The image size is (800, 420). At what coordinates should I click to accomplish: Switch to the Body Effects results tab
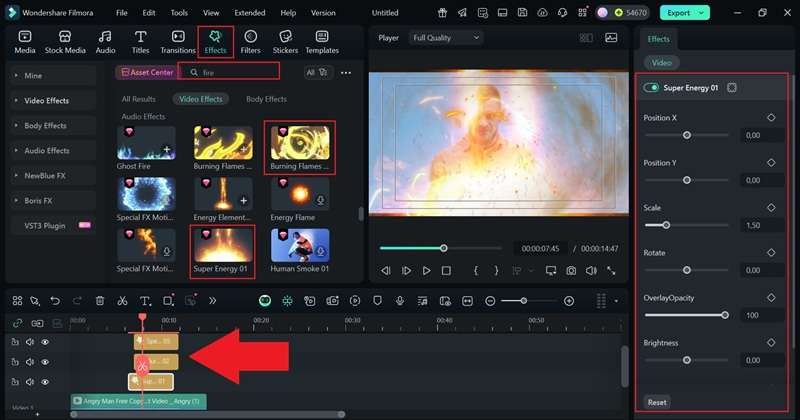266,99
